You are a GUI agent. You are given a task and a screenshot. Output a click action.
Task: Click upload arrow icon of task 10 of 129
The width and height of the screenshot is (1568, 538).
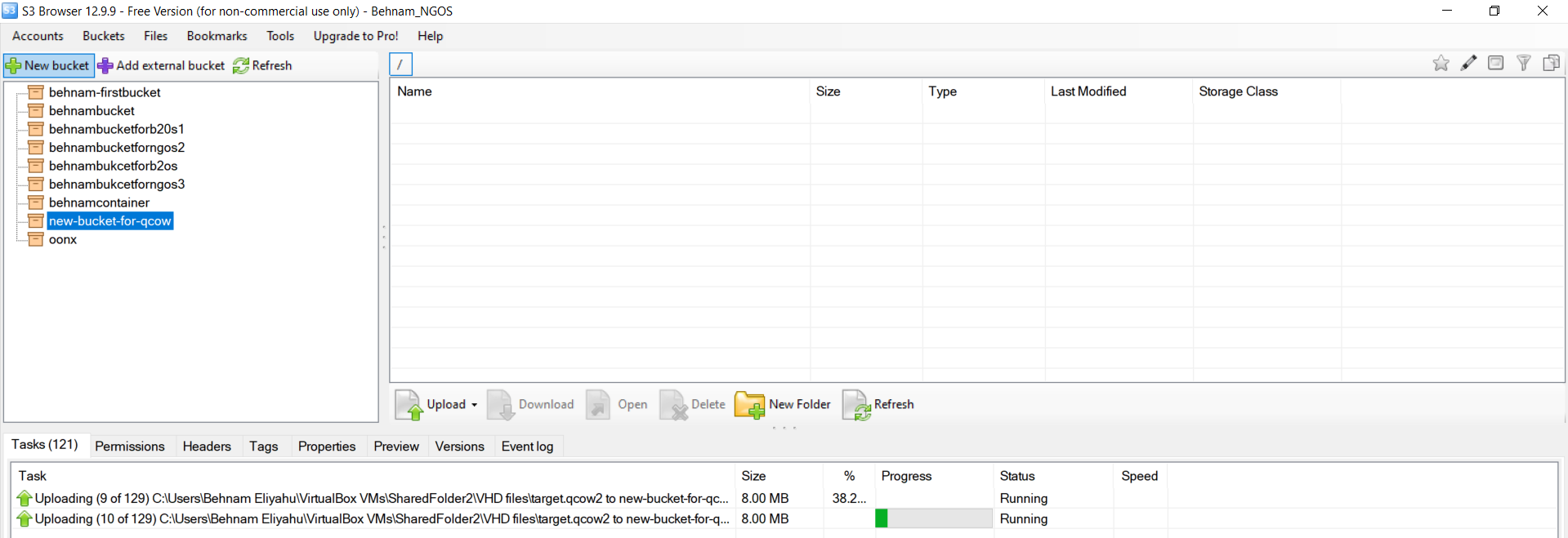point(25,518)
